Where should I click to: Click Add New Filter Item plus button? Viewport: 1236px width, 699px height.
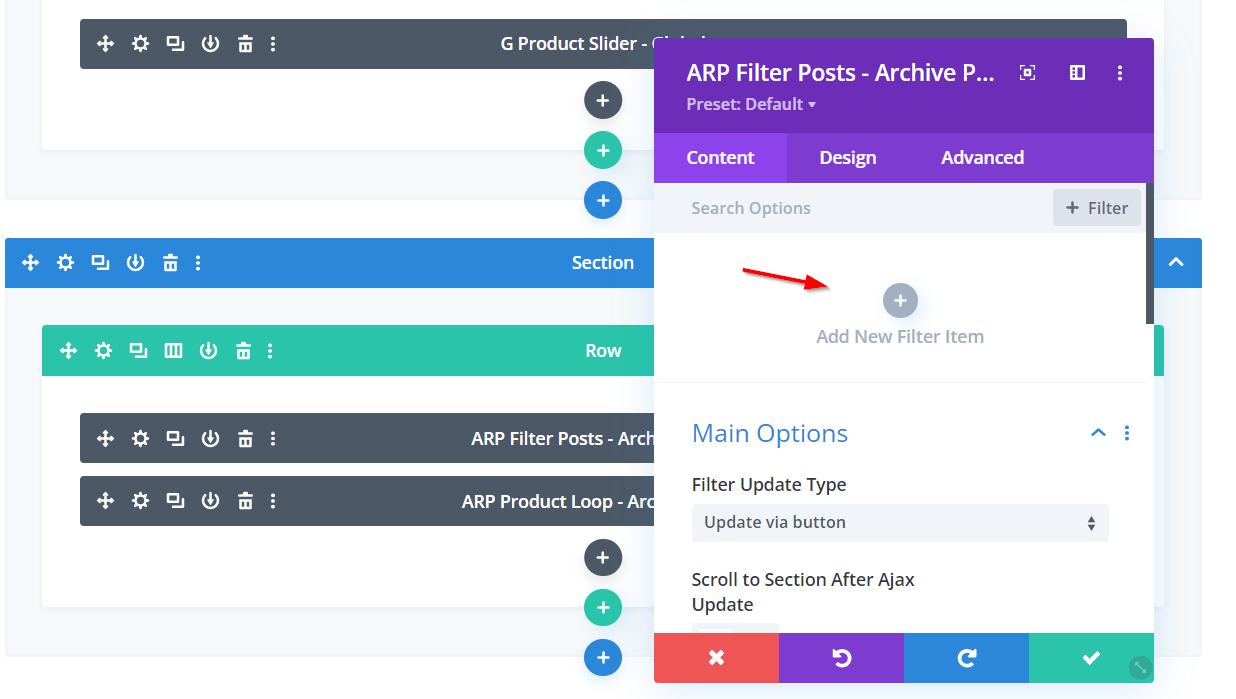[900, 300]
